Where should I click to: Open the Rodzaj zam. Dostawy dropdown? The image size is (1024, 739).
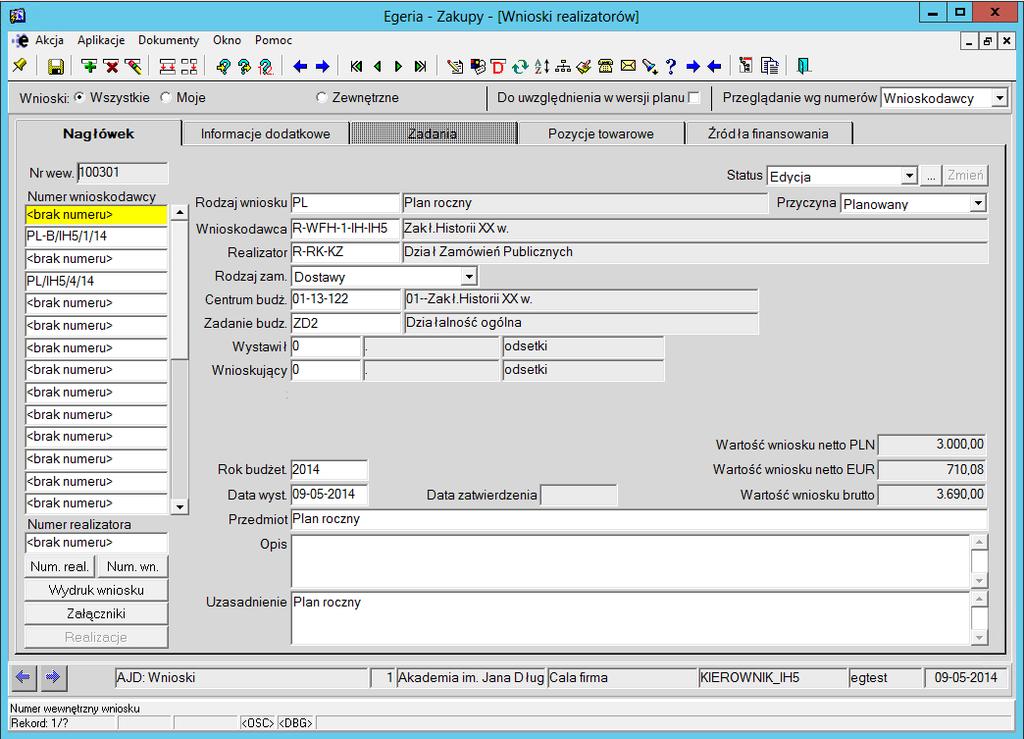point(469,277)
